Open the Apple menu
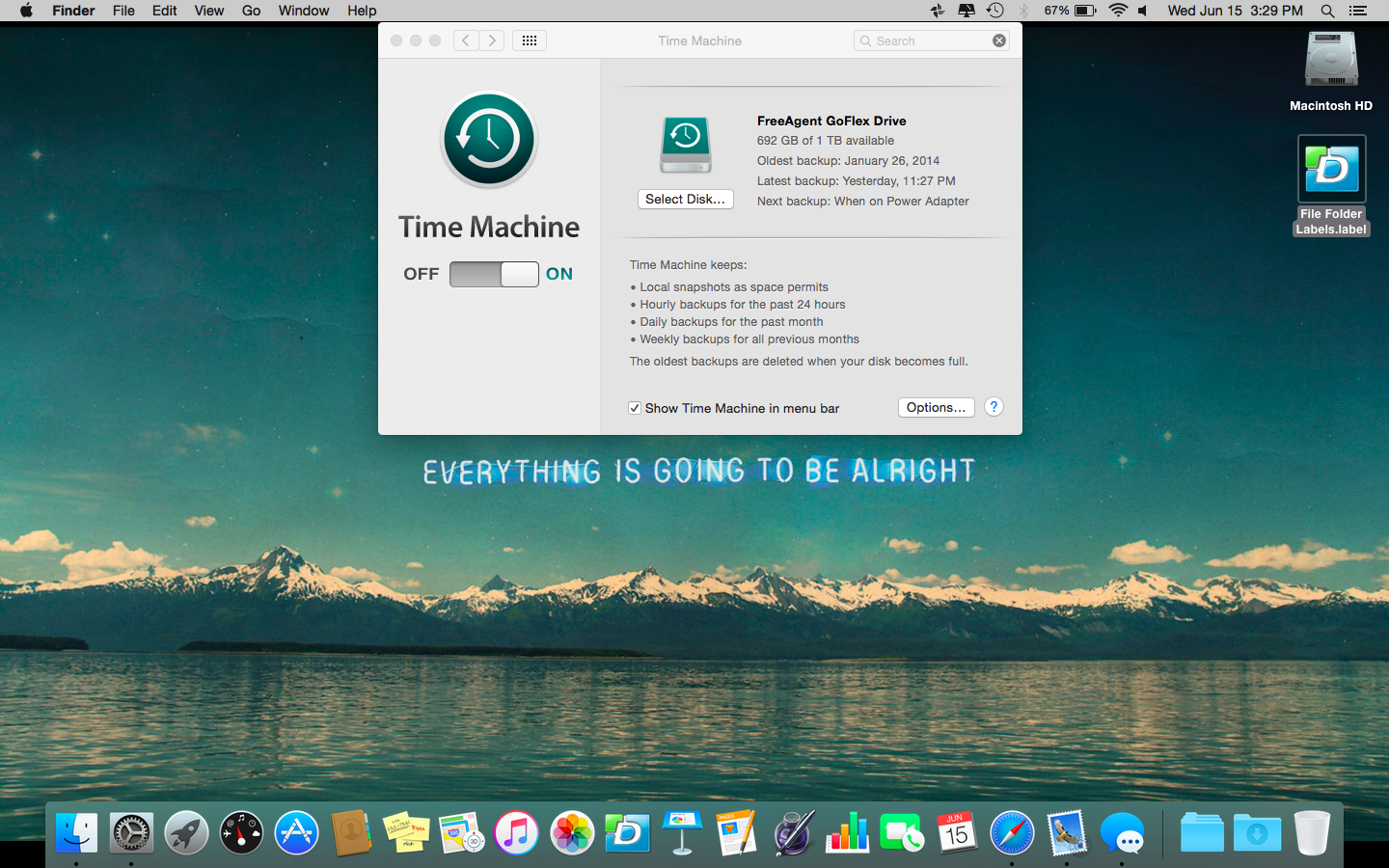Screen dimensions: 1389x868 pyautogui.click(x=26, y=11)
